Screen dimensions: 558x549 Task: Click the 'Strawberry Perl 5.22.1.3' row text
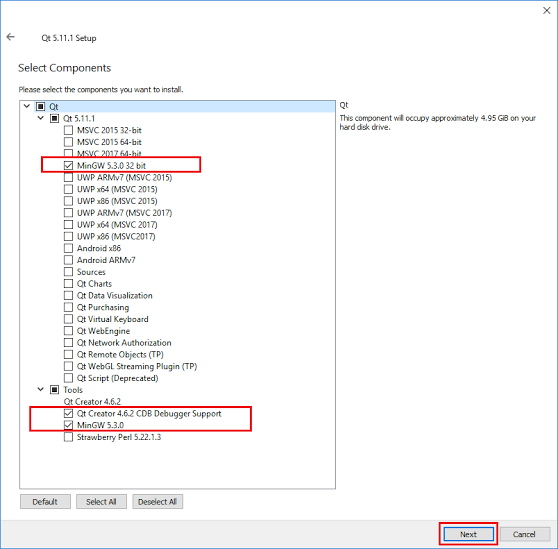coord(119,437)
